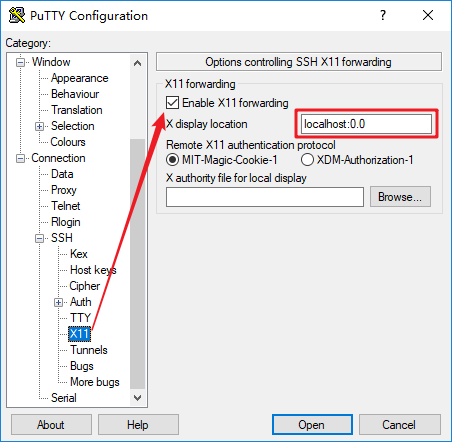This screenshot has width=452, height=442.
Task: Select MIT-Magic-Cookie-1 authentication protocol
Action: coord(172,160)
